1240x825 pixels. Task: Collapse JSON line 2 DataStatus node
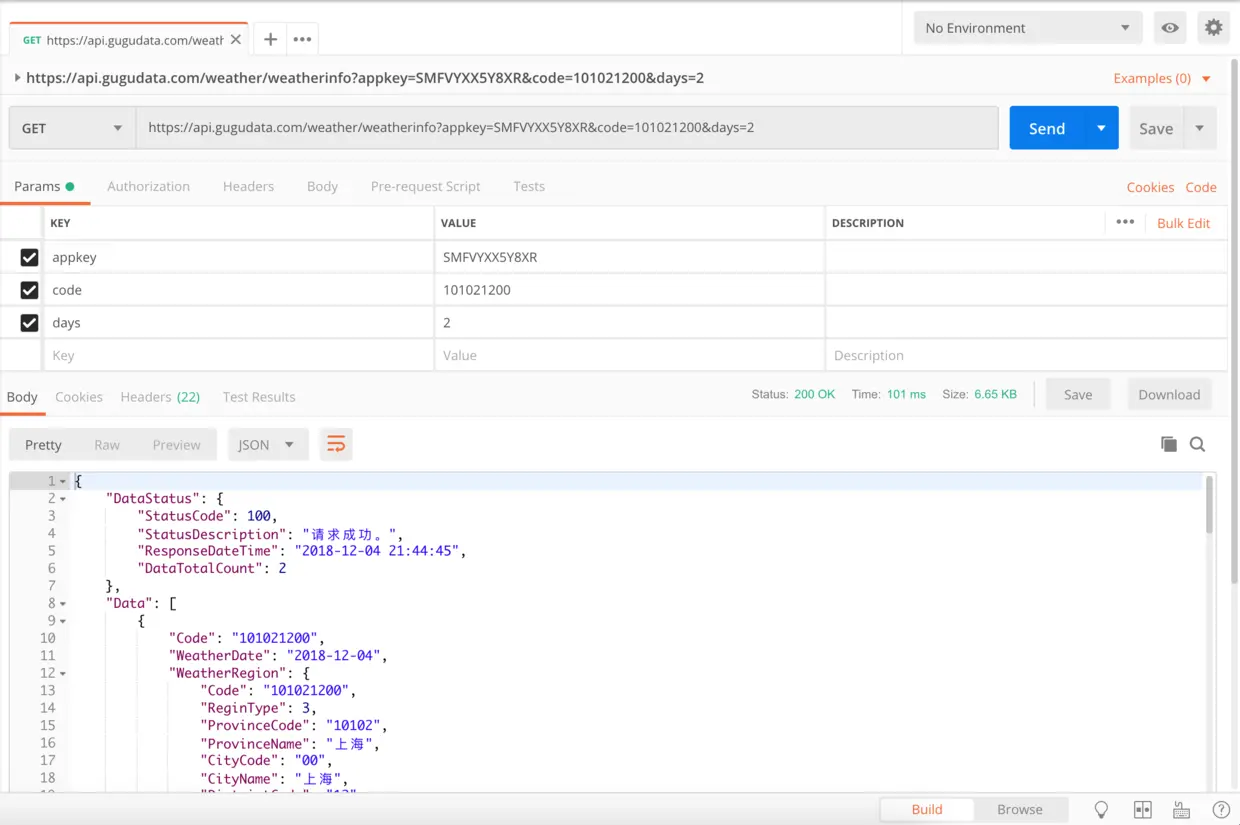pos(63,498)
